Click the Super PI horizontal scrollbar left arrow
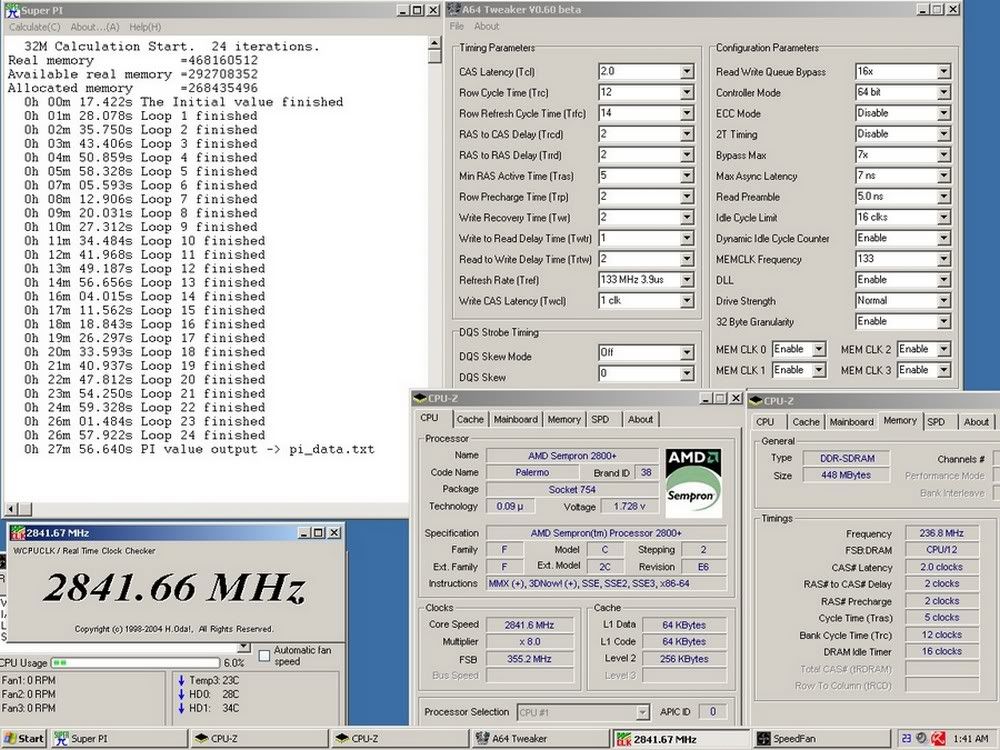Image resolution: width=1000 pixels, height=750 pixels. 11,509
